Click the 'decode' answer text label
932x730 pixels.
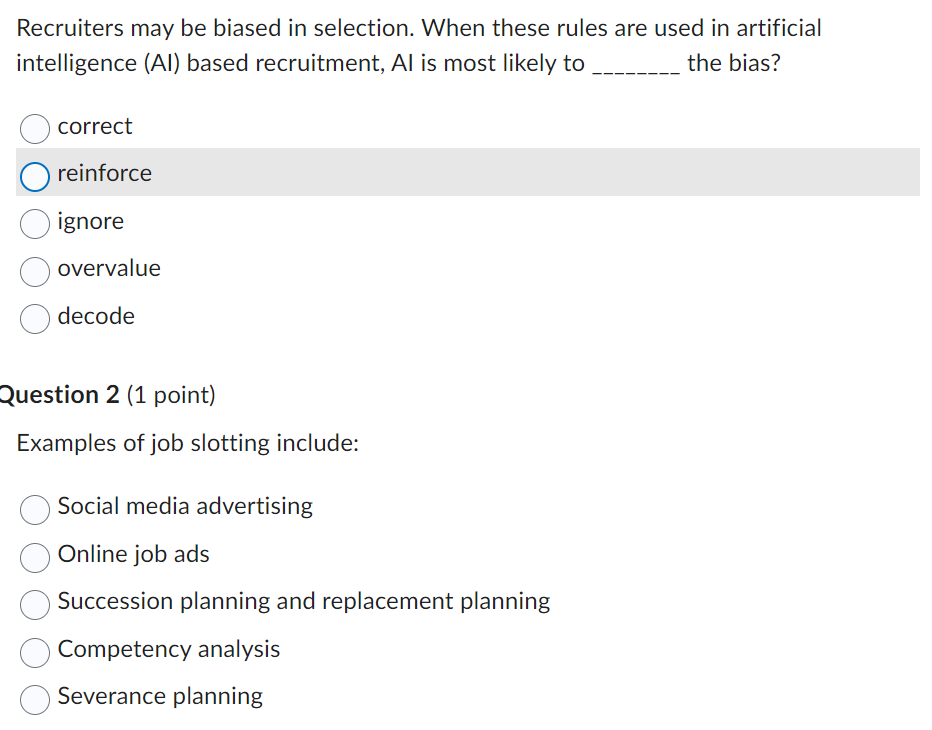(95, 317)
